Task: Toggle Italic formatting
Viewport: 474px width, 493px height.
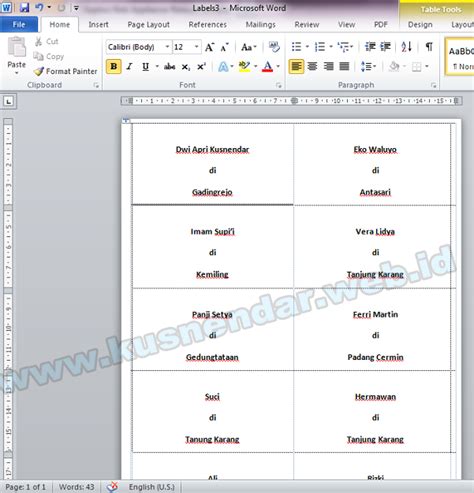Action: click(x=130, y=67)
